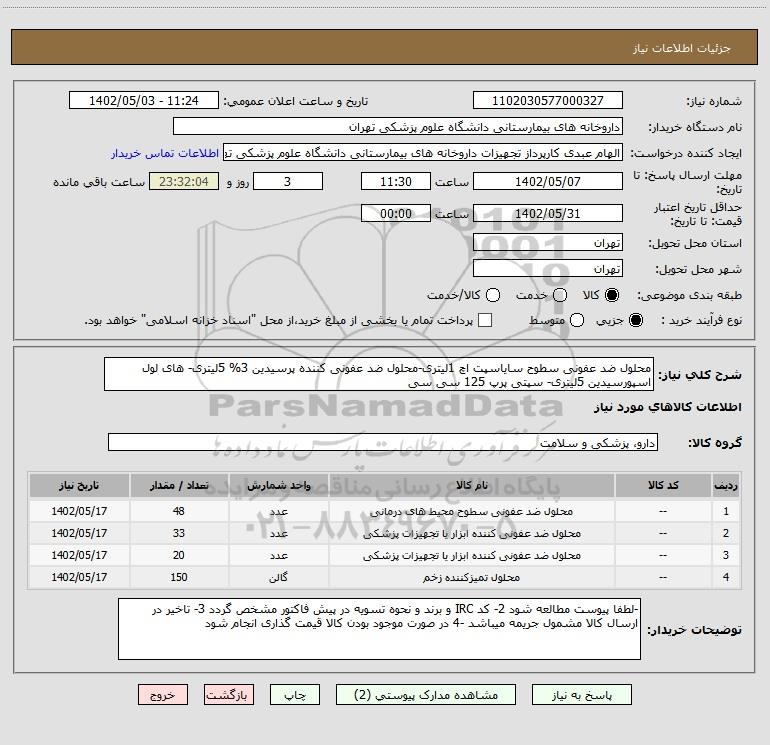The image size is (770, 745).
Task: Toggle the اسناد خزانه اسلامی payment checkbox
Action: tap(485, 320)
